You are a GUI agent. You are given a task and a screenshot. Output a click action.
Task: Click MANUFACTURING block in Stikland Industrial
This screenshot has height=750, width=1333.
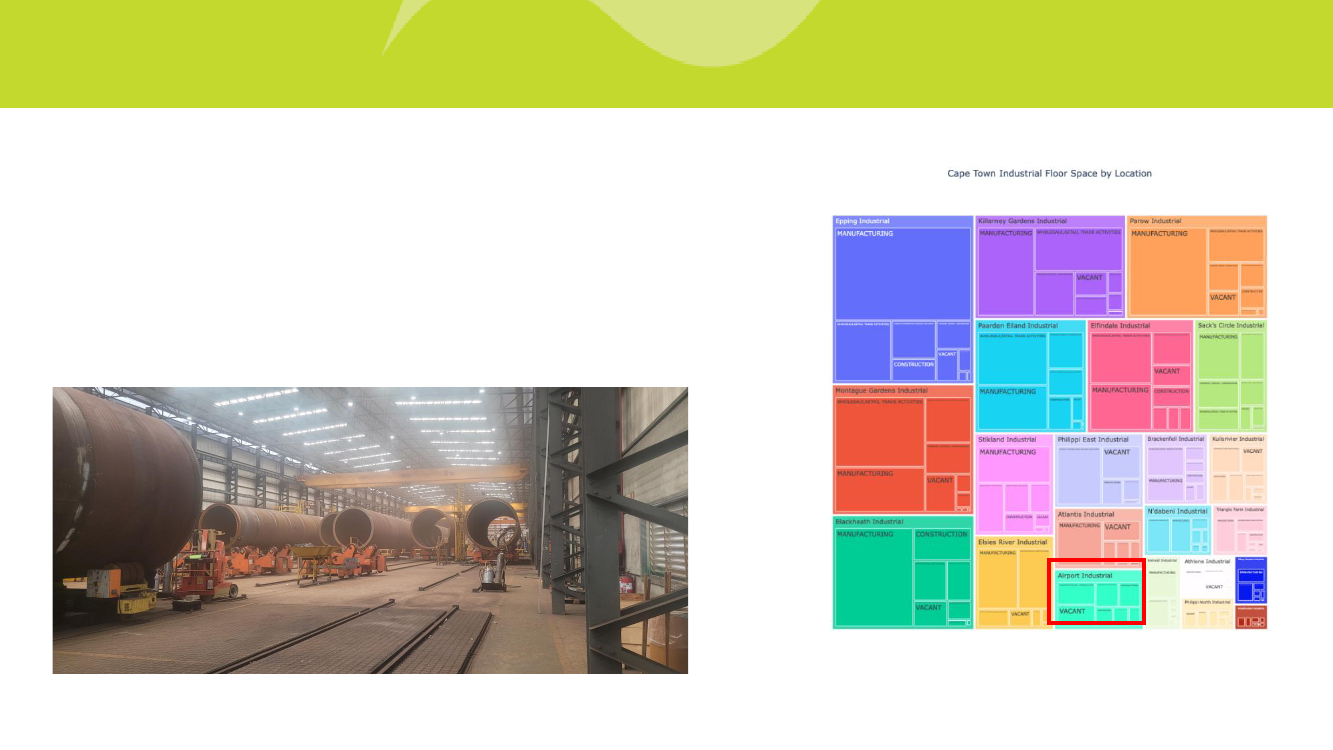click(x=1014, y=465)
